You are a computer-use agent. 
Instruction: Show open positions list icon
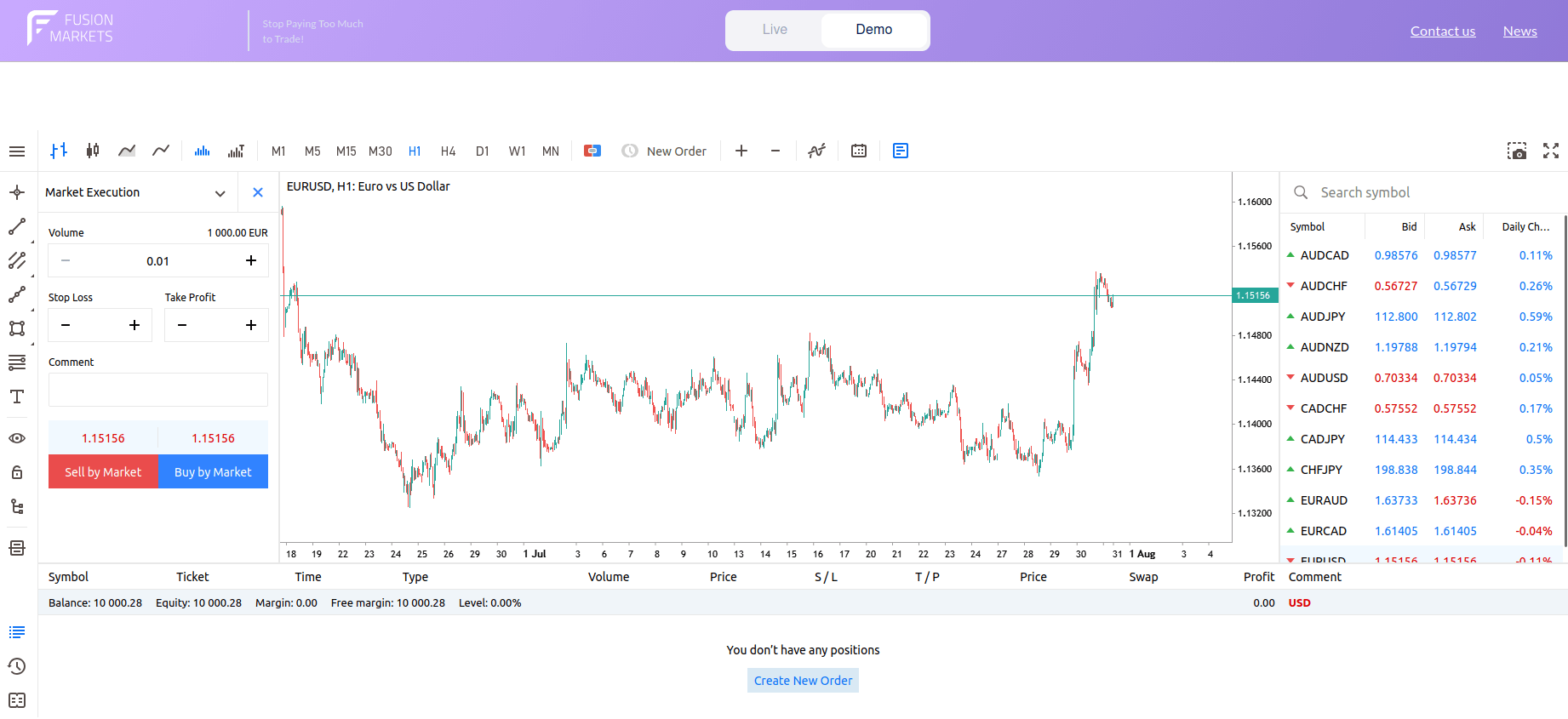click(17, 632)
